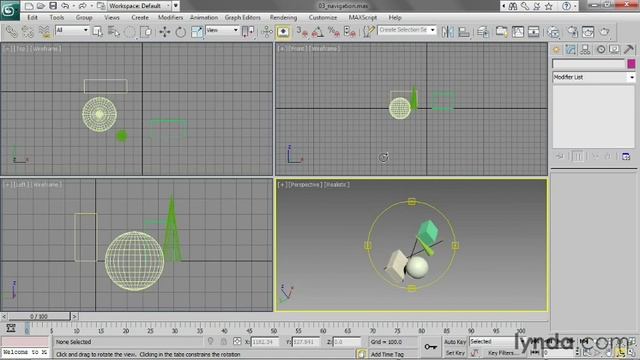Toggle Angle Snap
The height and width of the screenshot is (360, 640).
point(318,31)
